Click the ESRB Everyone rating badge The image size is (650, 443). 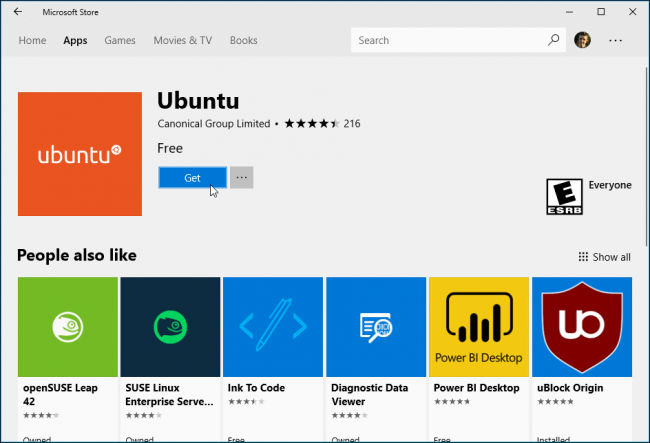(x=564, y=197)
